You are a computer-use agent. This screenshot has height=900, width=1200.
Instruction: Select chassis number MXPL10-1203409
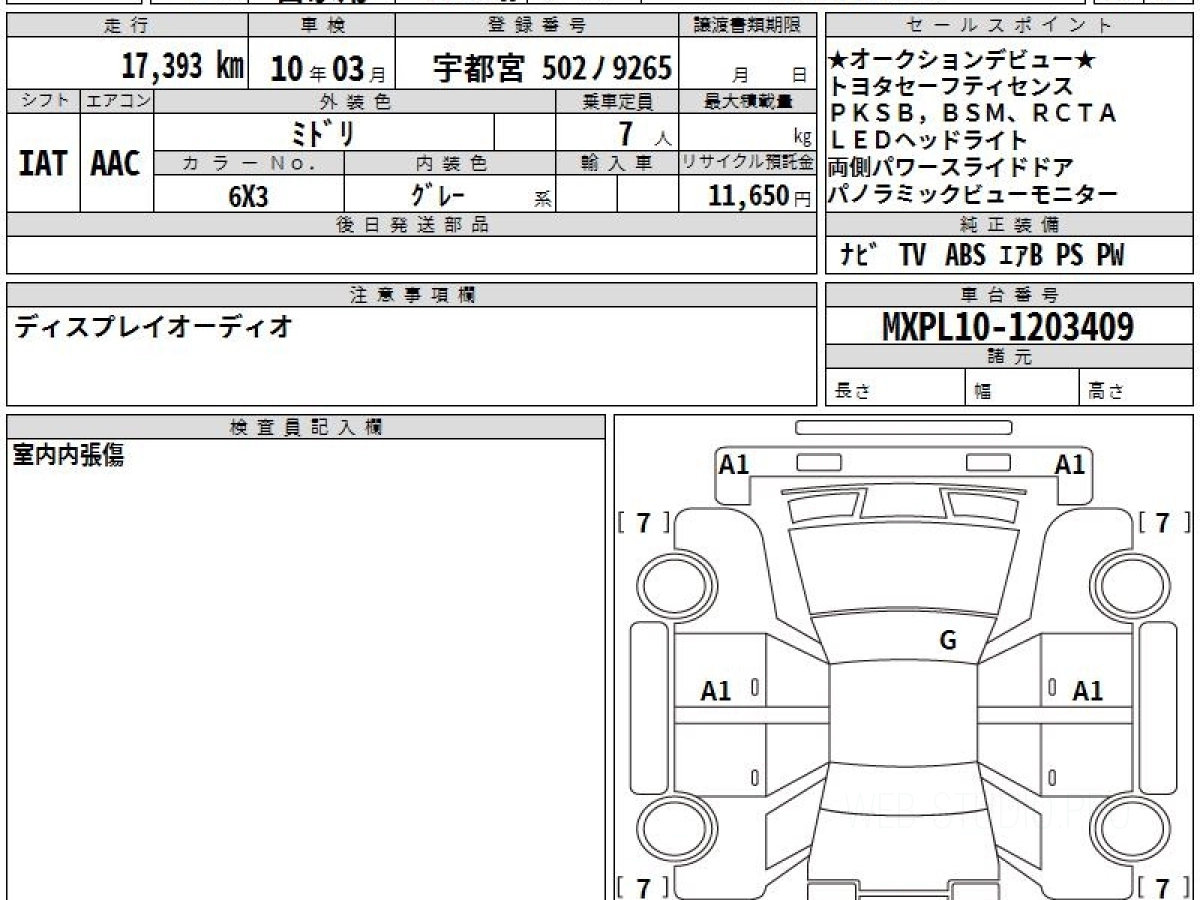pos(1008,326)
